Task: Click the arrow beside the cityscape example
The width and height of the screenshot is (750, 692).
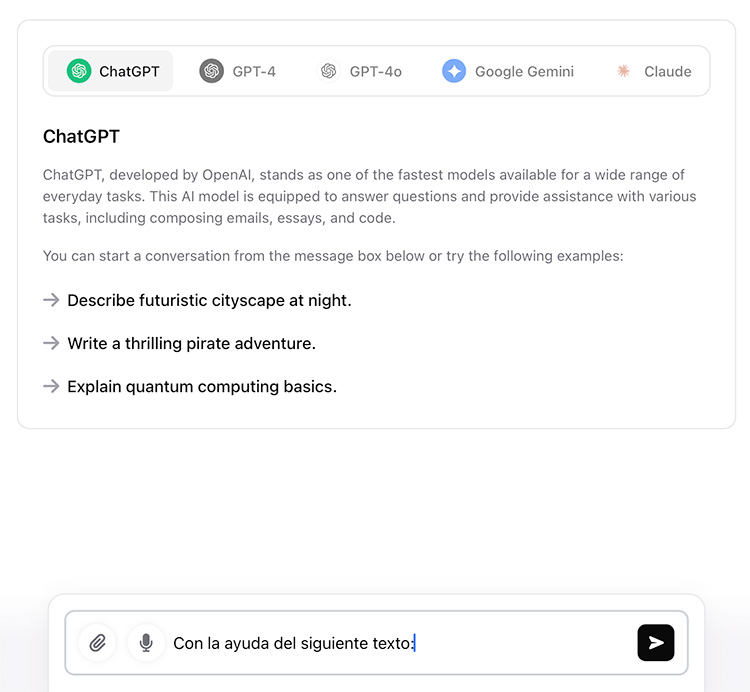Action: [x=51, y=300]
